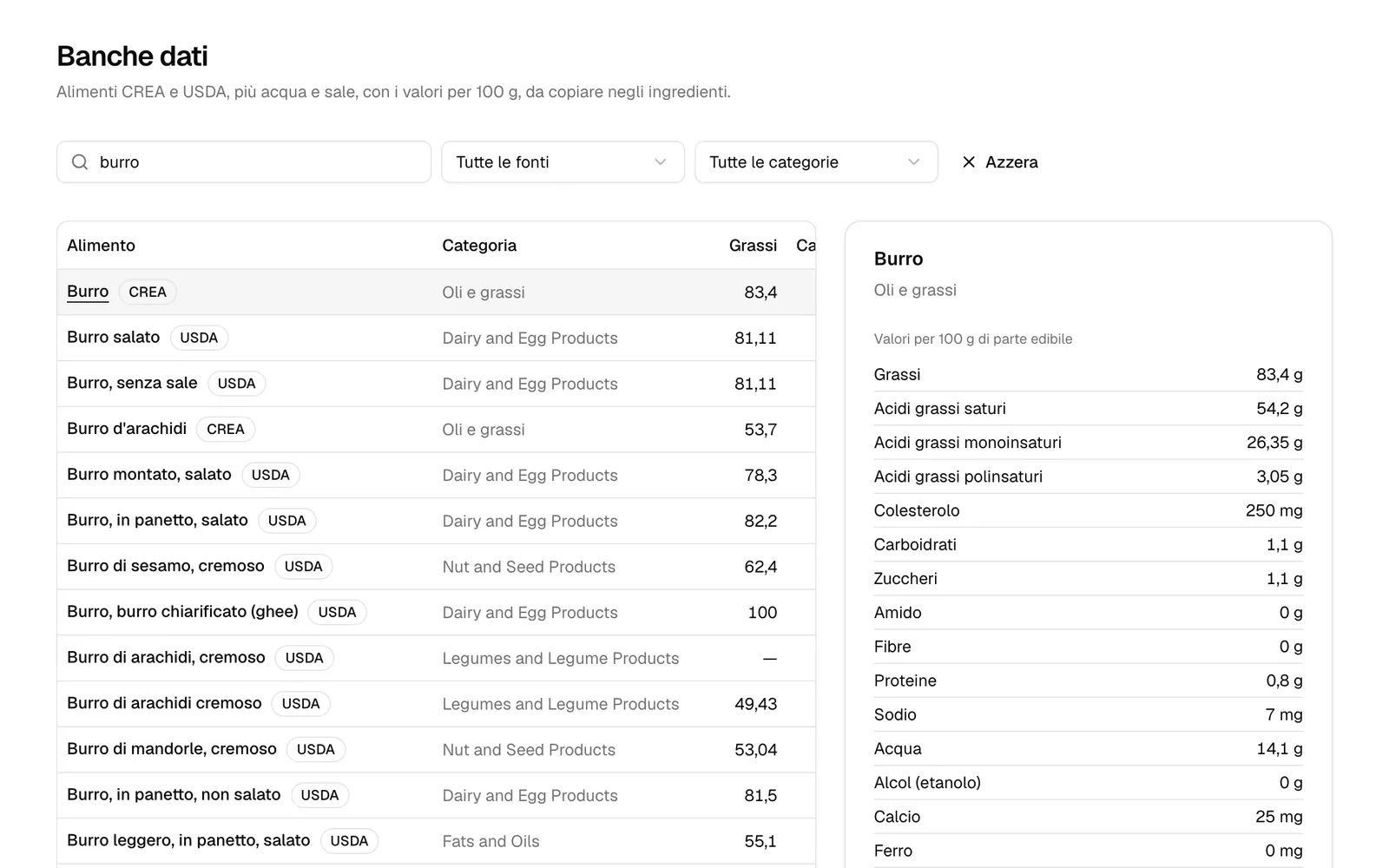The image size is (1389, 868).
Task: Click the Alimento column header
Action: [101, 246]
